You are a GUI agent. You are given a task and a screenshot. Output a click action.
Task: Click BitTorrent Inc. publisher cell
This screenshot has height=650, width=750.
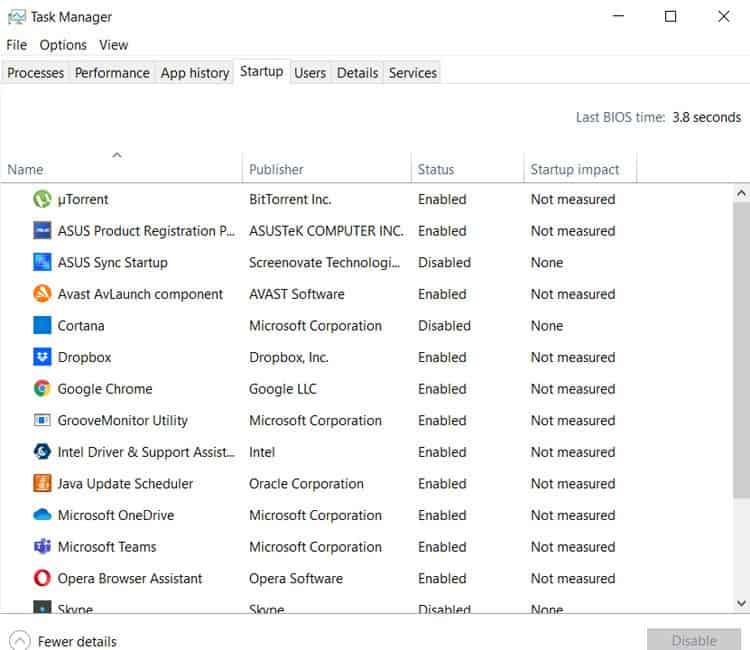(290, 199)
